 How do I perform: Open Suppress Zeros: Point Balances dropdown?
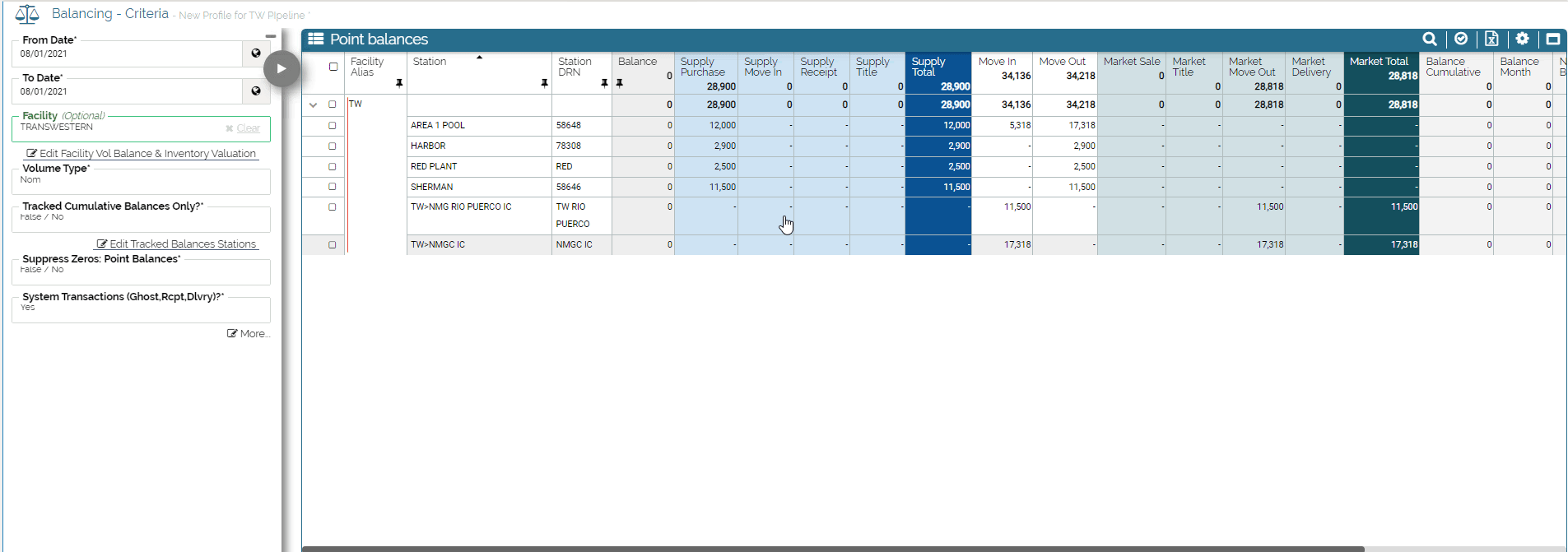click(x=141, y=271)
